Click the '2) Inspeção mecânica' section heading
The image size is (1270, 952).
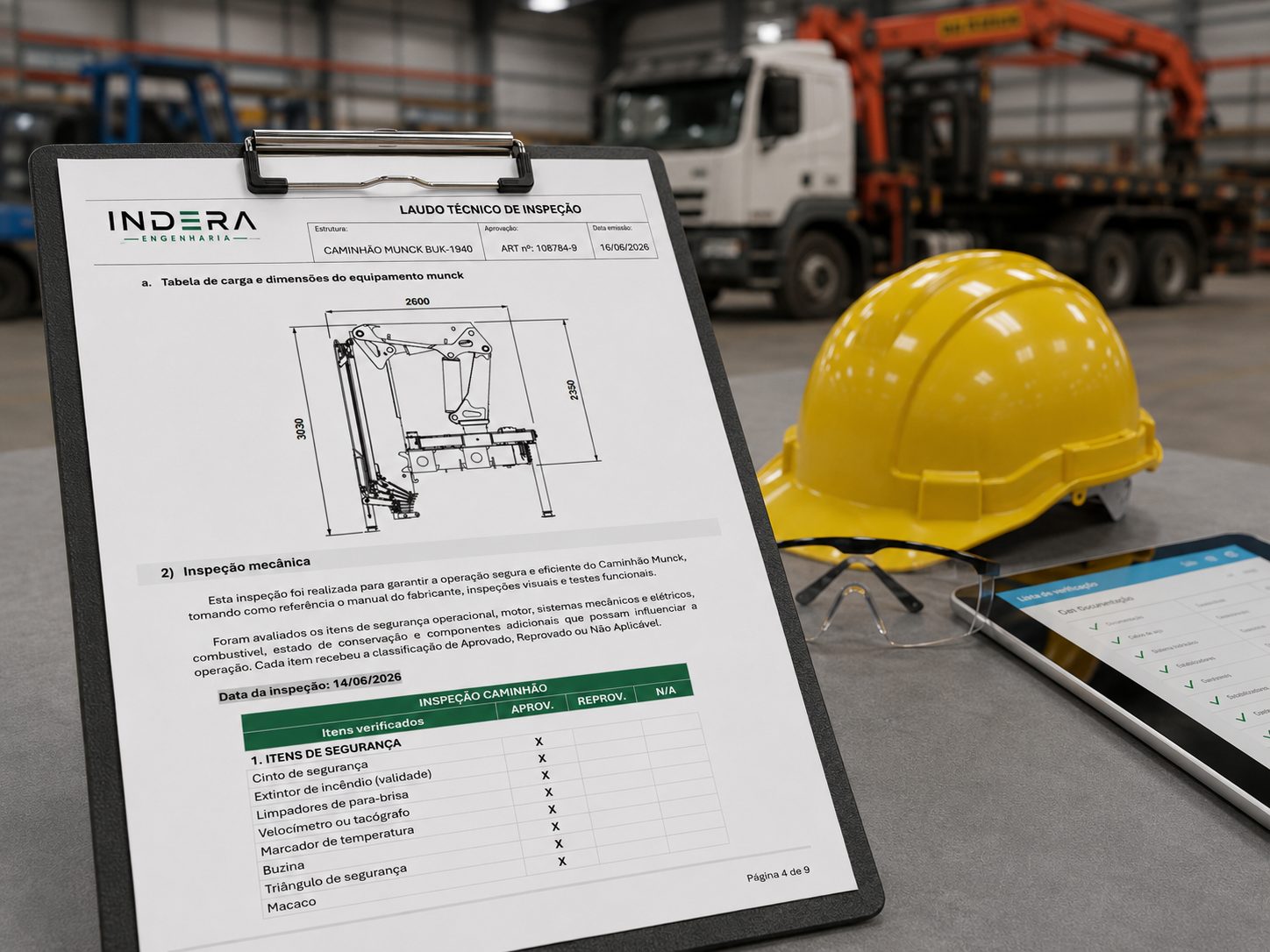pos(235,568)
